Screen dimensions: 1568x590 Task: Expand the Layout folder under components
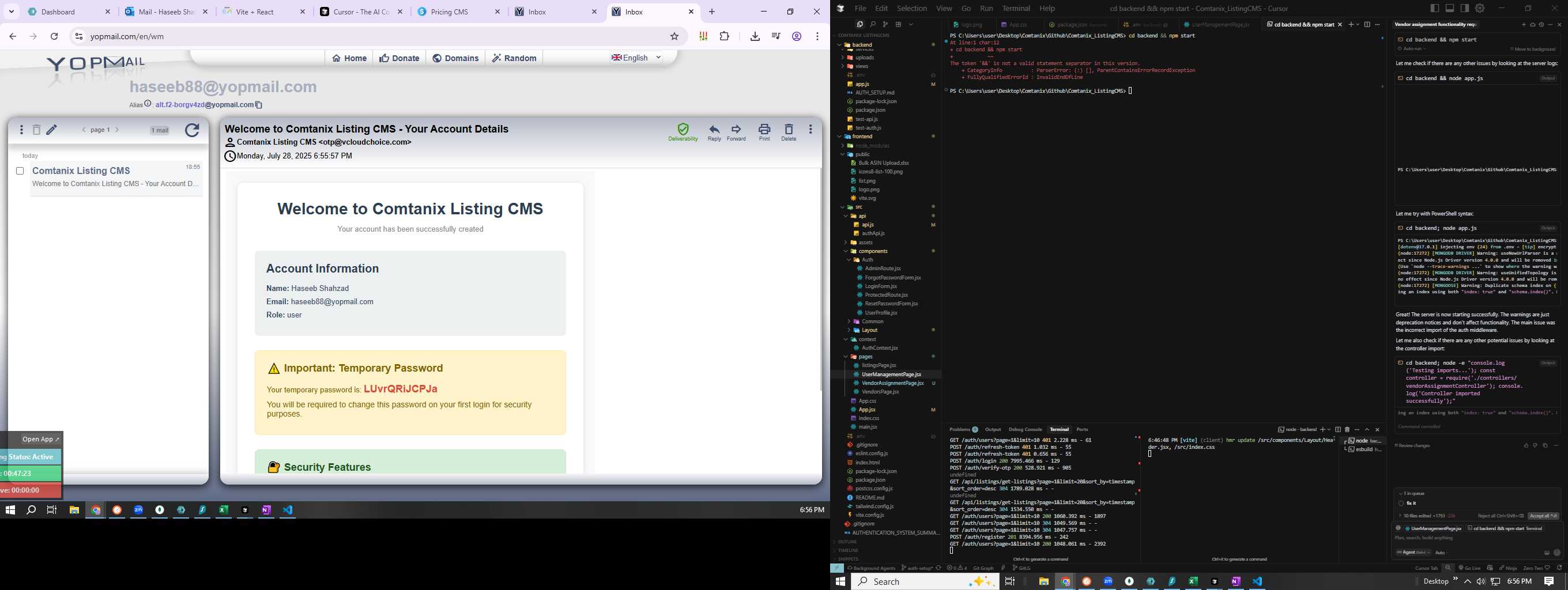[x=849, y=330]
